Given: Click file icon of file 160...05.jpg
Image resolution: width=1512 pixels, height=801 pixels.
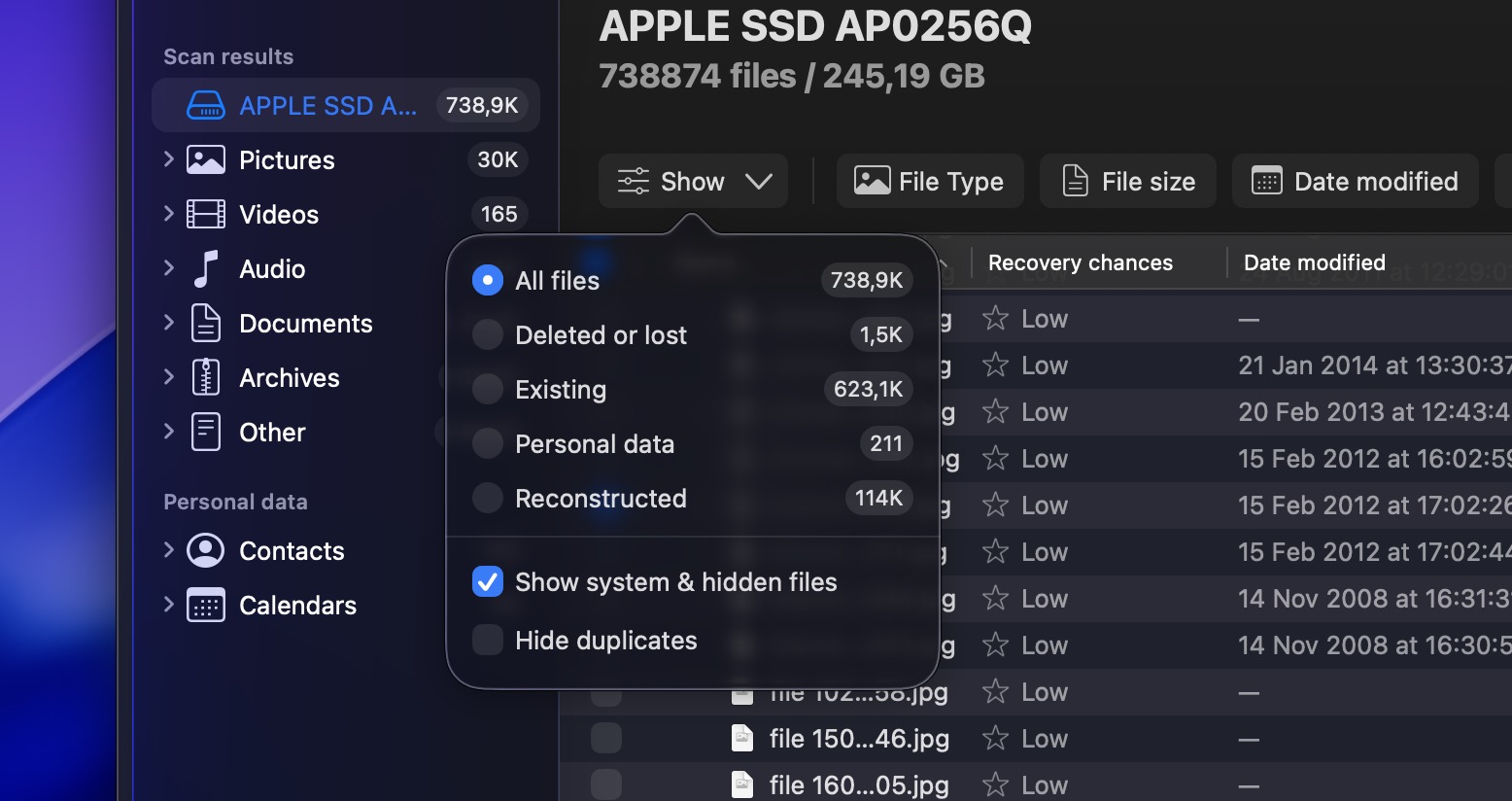Looking at the screenshot, I should (x=742, y=785).
